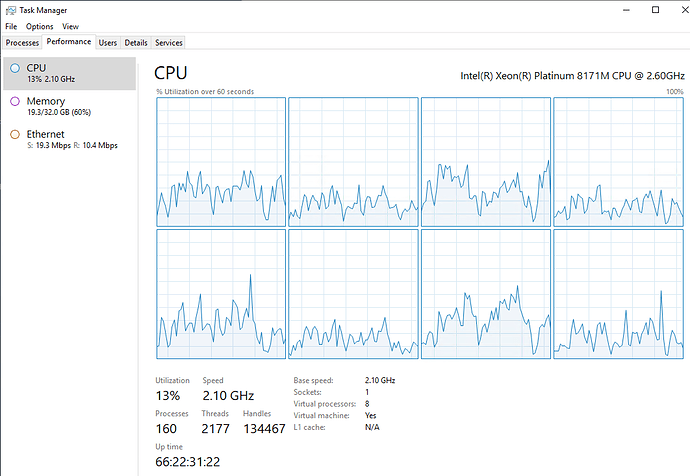Select the Memory circle icon in sidebar
Screen dimensions: 690x476
pos(14,101)
